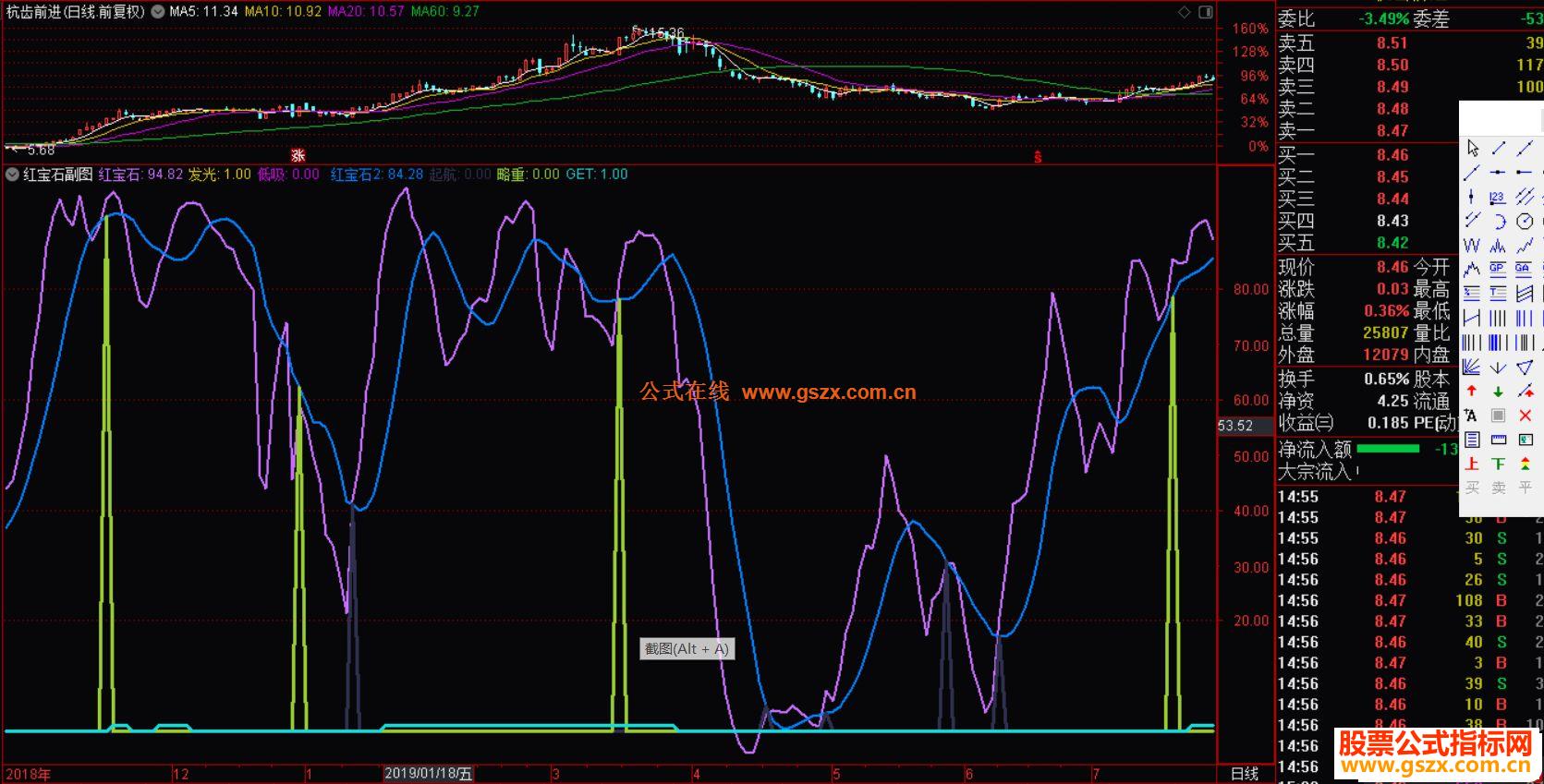Screen dimensions: 1544x784
Task: Select the gray rectangle box tool
Action: [1498, 415]
